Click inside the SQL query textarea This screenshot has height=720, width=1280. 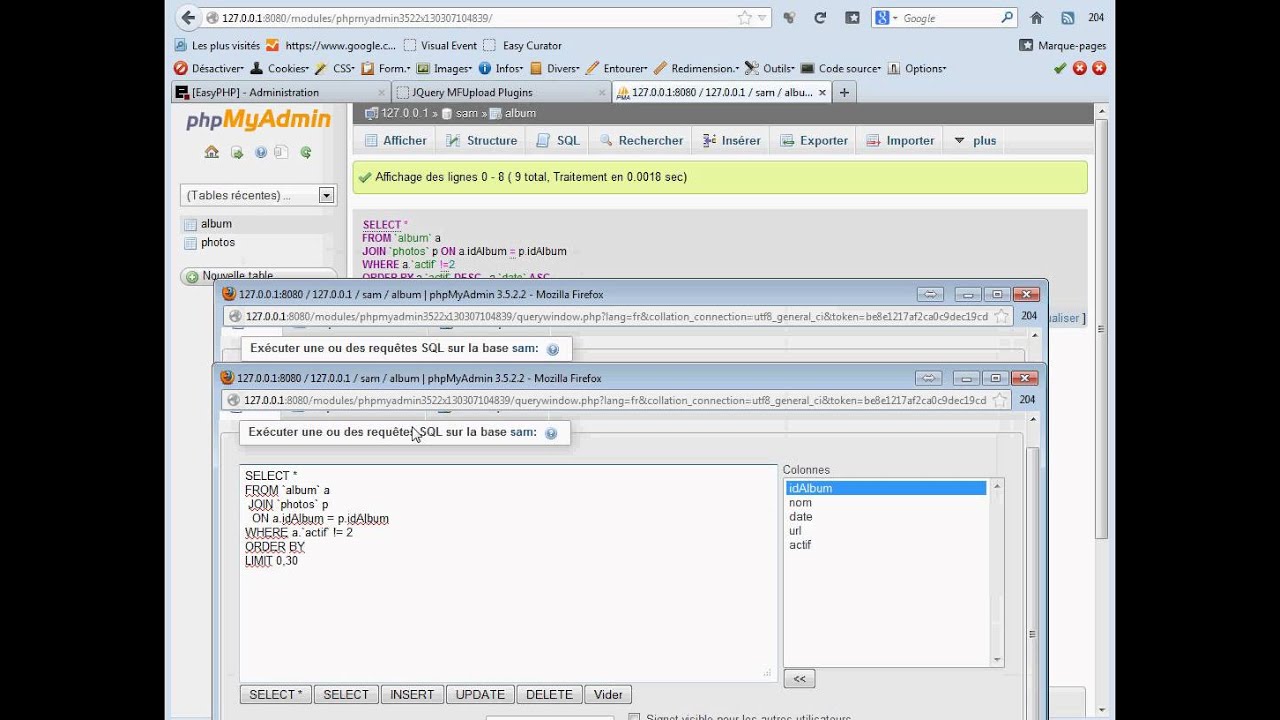tap(508, 573)
